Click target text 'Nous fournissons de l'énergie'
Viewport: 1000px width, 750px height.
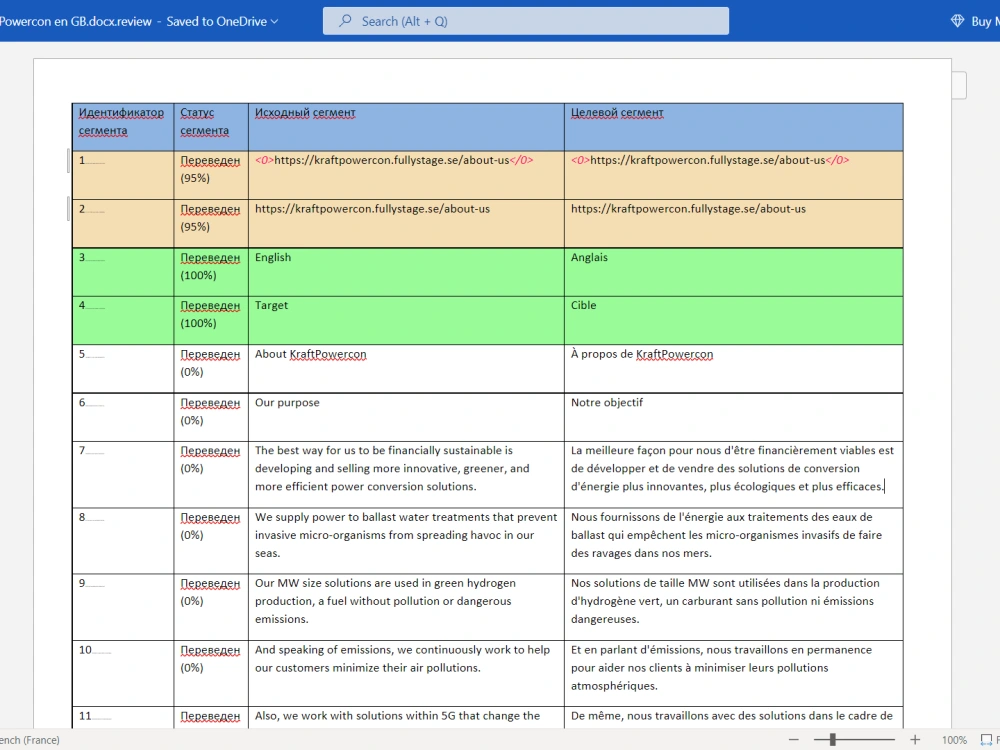tap(644, 517)
